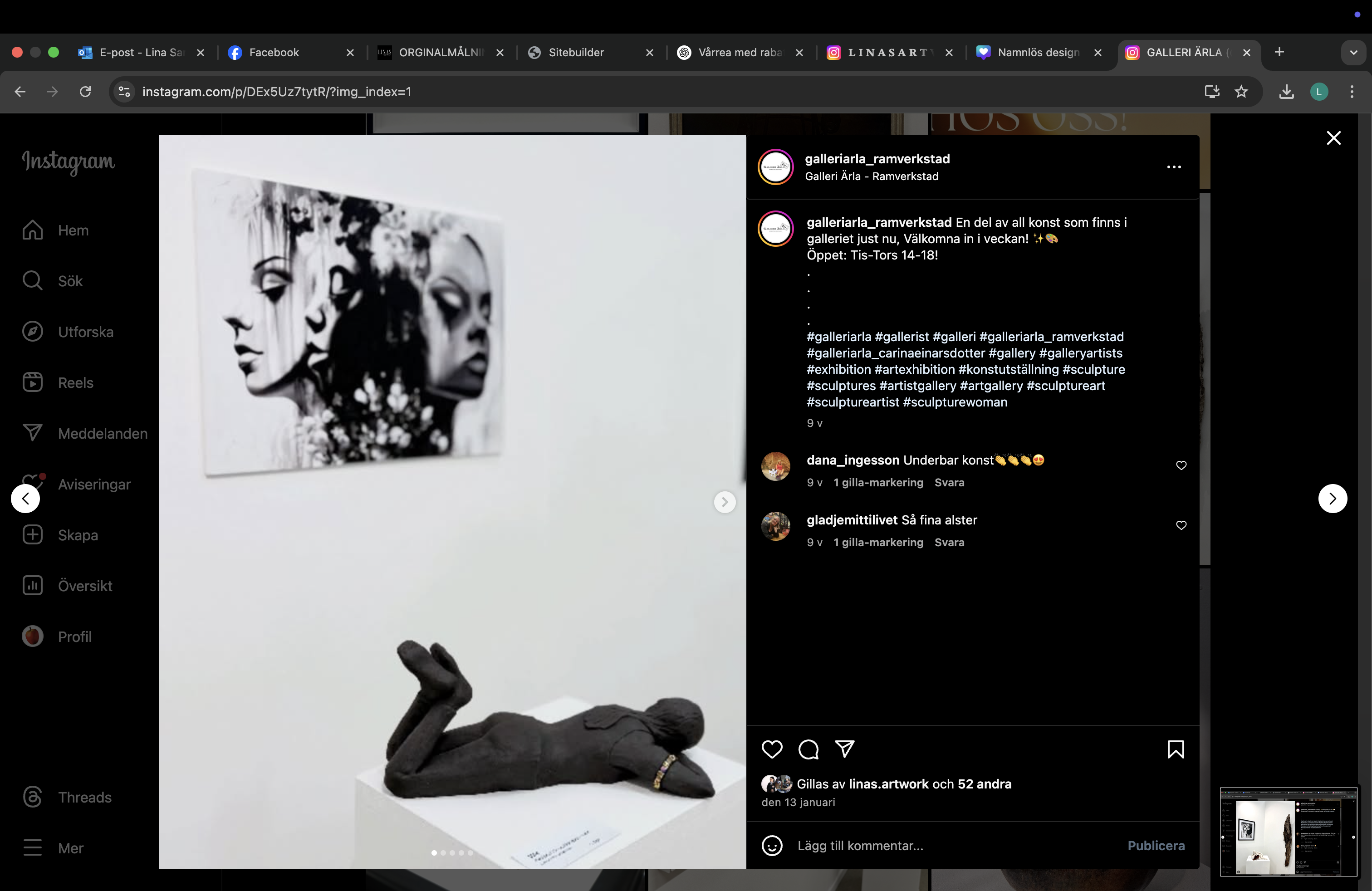Reply with Svara to dana_ingesson
Screen dimensions: 1372x891
pos(949,482)
